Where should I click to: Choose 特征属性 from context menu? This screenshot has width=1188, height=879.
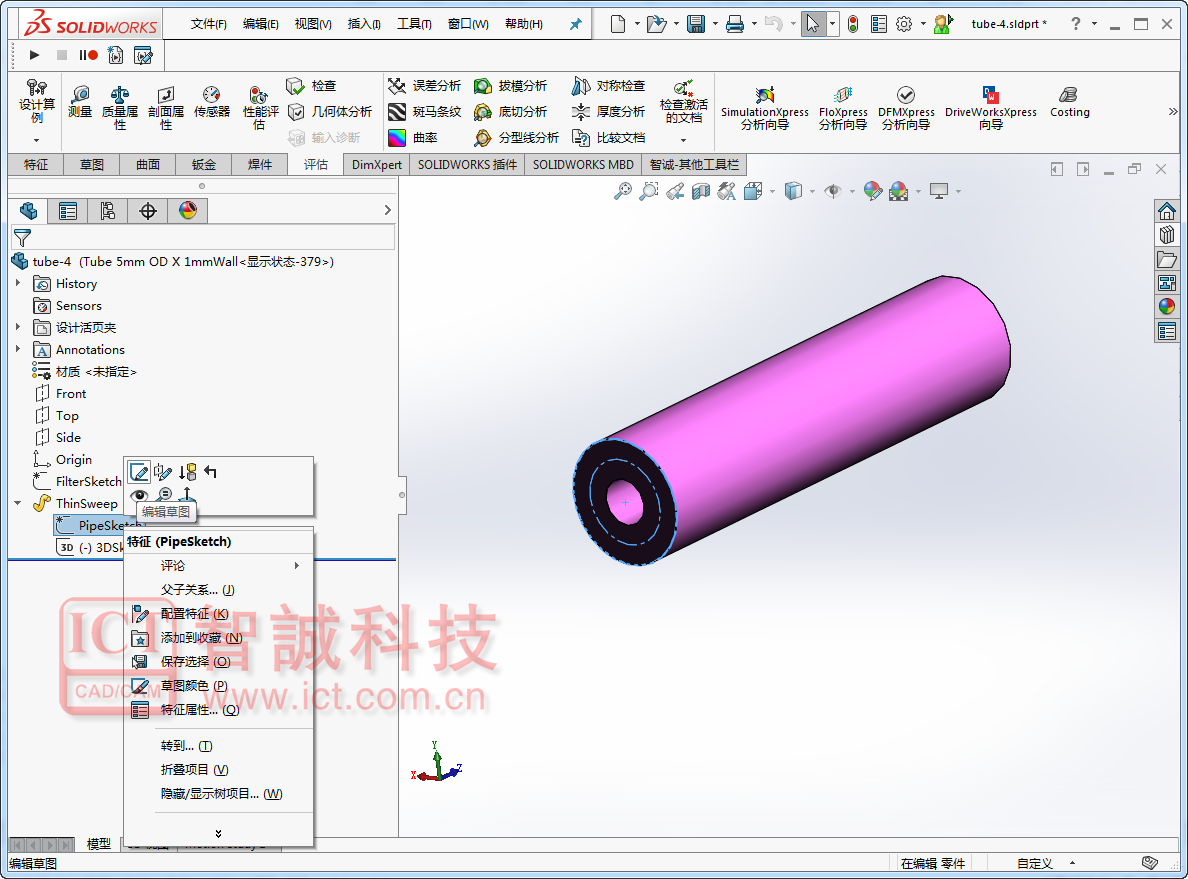218,710
